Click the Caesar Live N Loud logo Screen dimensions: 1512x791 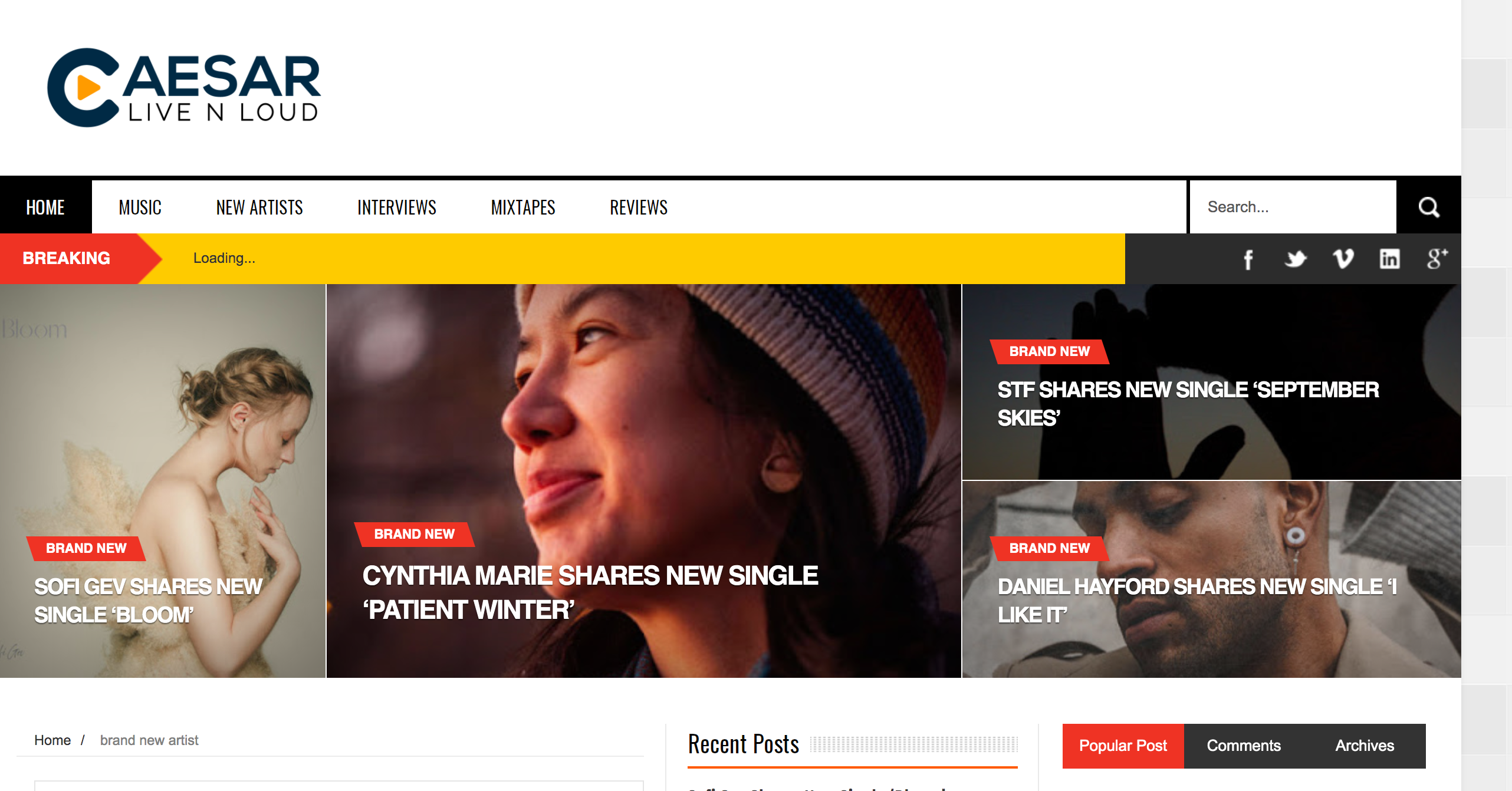(184, 87)
